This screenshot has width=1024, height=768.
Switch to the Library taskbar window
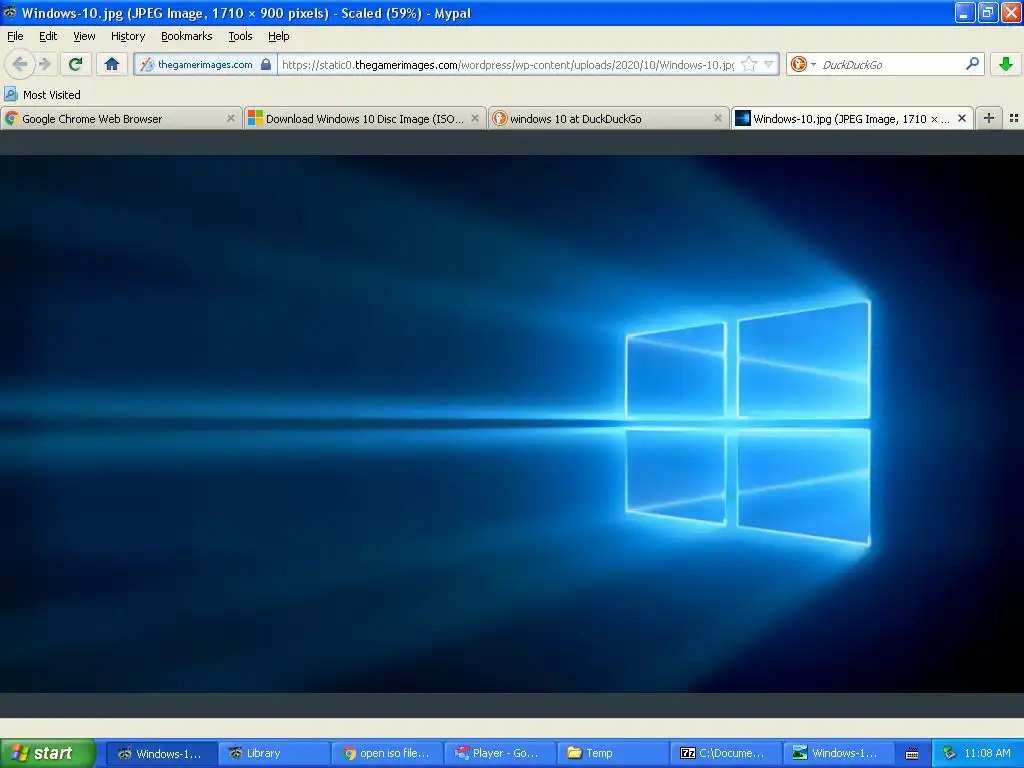point(274,753)
